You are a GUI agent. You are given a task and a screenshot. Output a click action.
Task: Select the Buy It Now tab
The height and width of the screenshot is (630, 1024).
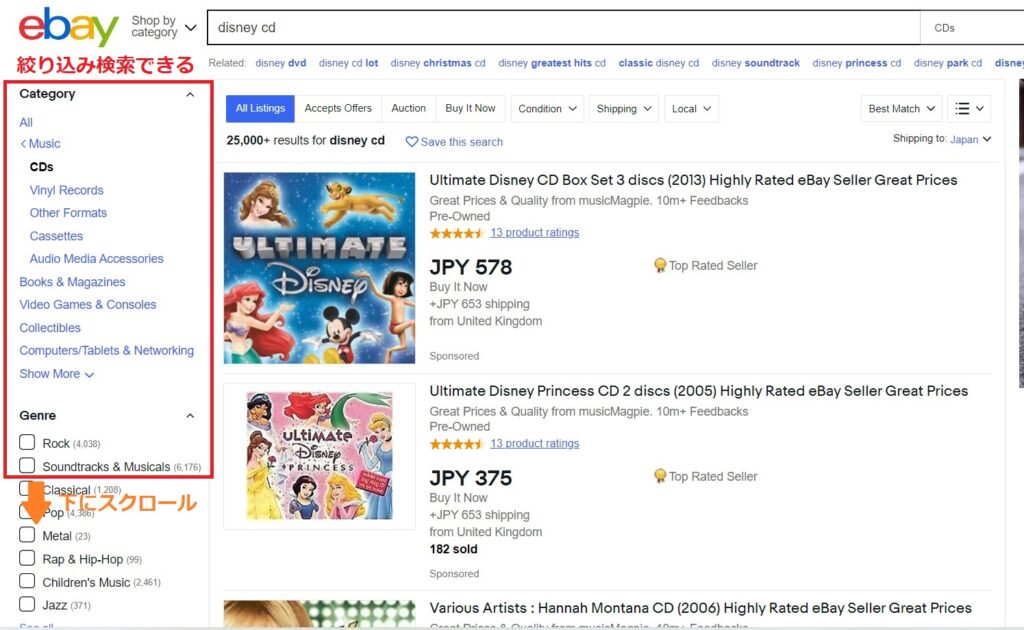tap(470, 108)
